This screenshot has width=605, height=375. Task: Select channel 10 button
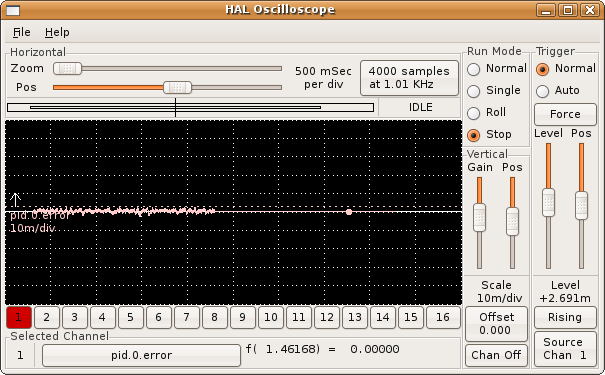pos(271,318)
